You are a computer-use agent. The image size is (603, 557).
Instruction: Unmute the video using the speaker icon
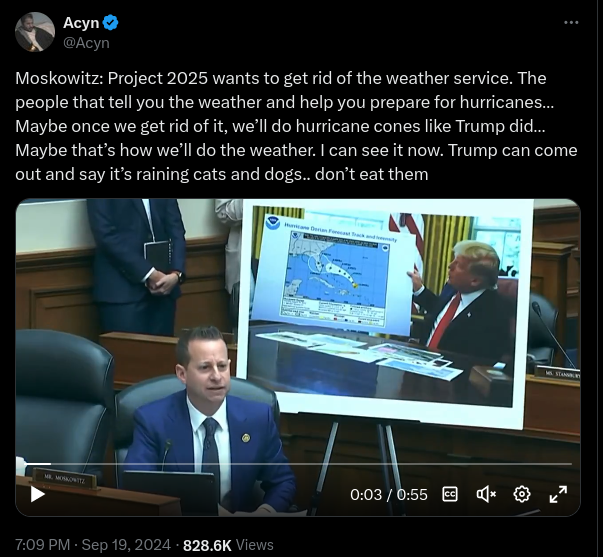(x=486, y=494)
